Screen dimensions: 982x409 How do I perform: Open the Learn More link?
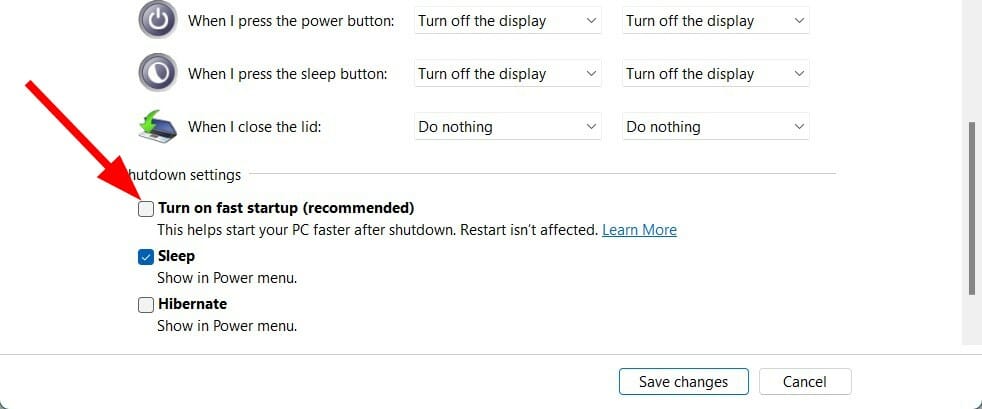pos(639,230)
